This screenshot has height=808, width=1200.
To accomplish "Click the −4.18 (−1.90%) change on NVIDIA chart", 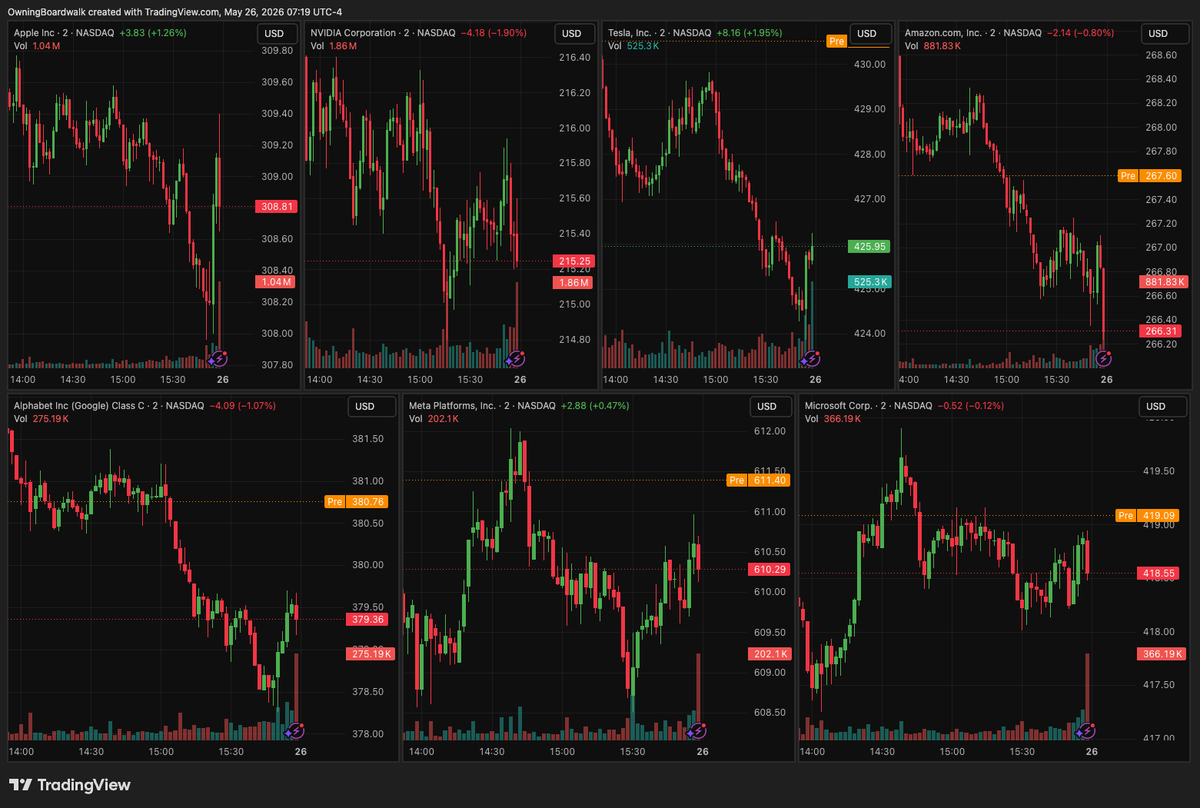I will (494, 33).
